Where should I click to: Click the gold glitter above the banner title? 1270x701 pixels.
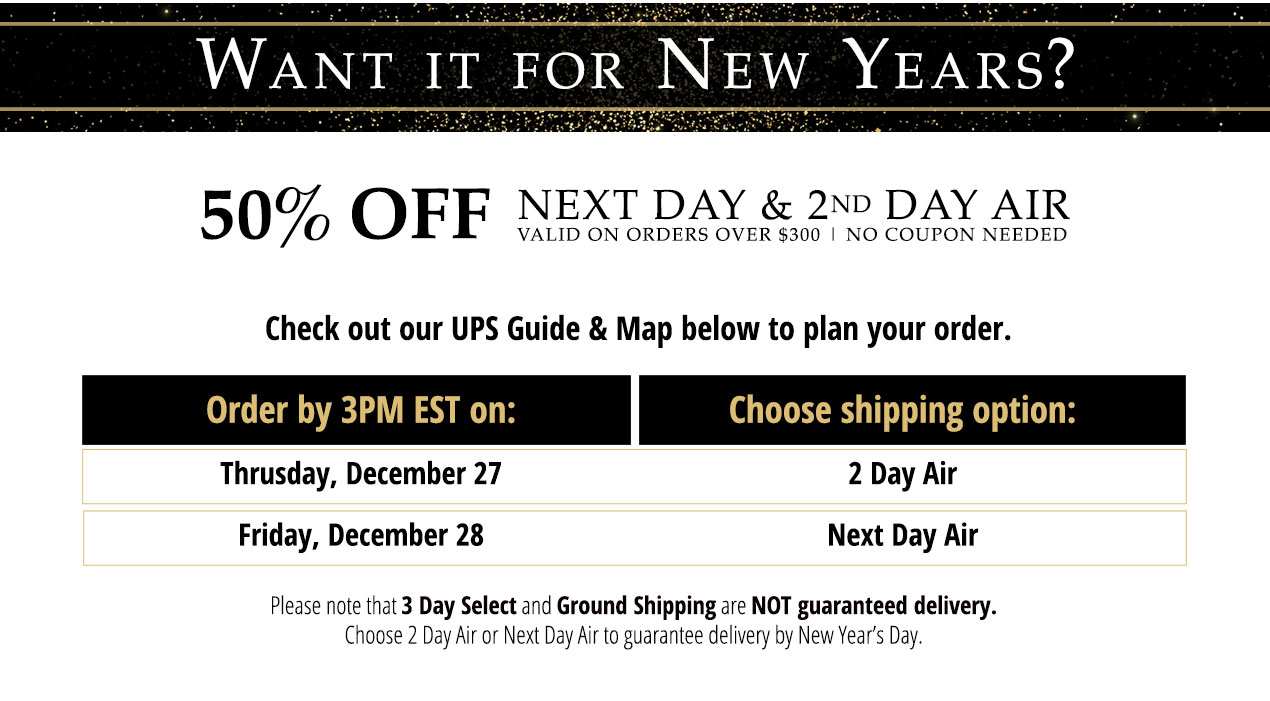[x=635, y=10]
